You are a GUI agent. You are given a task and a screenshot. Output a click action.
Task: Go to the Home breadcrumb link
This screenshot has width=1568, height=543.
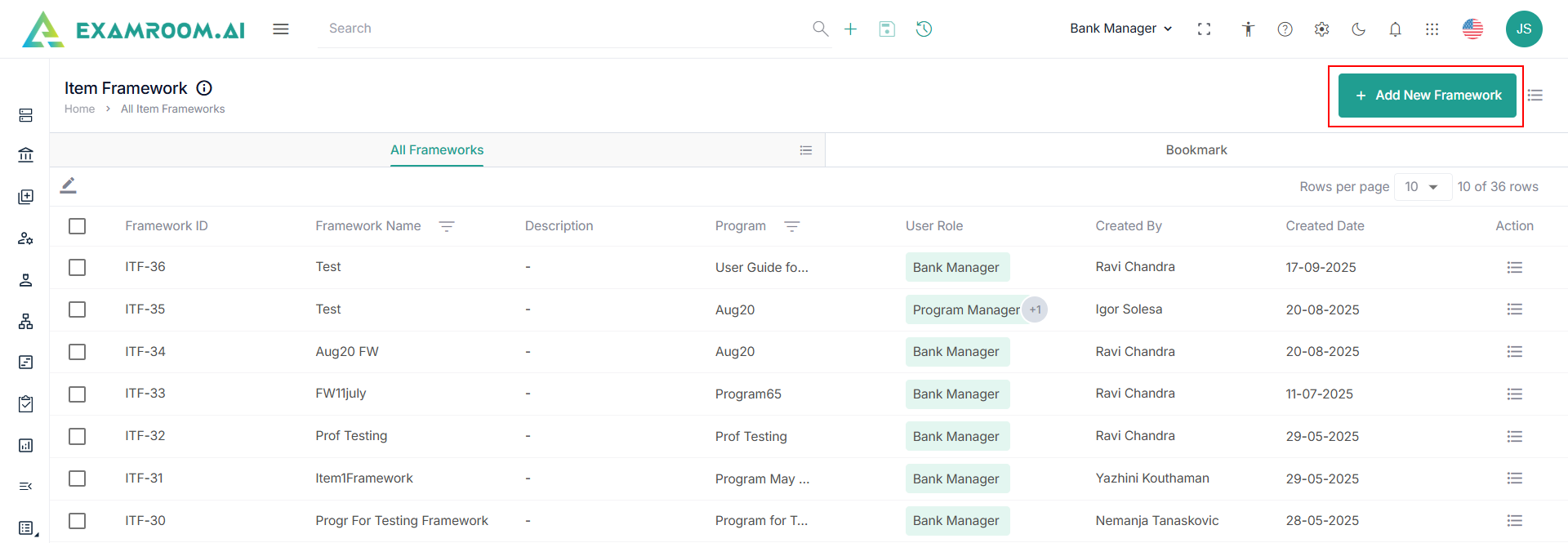[x=79, y=109]
